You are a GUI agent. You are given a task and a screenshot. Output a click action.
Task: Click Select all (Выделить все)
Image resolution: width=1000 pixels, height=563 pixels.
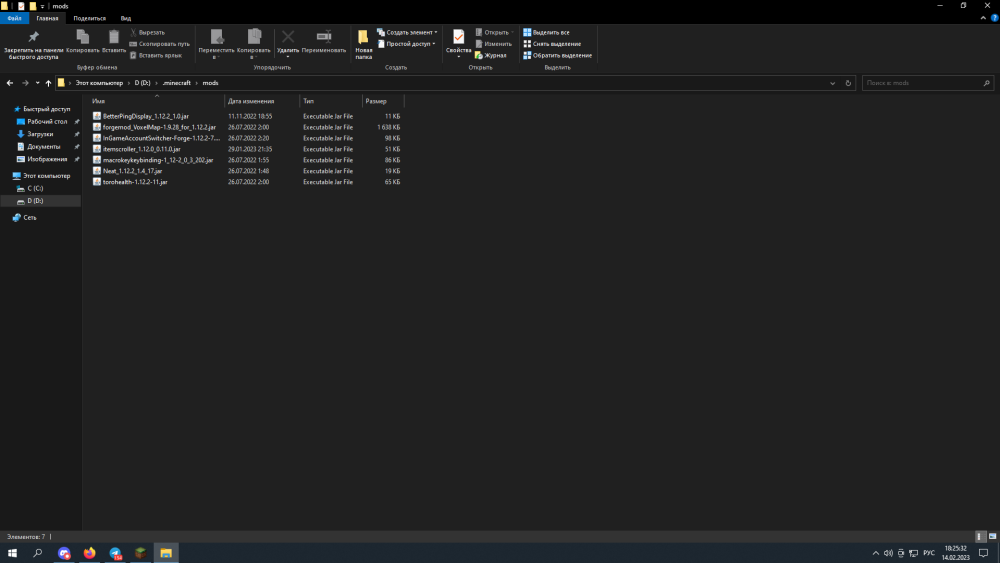click(547, 33)
